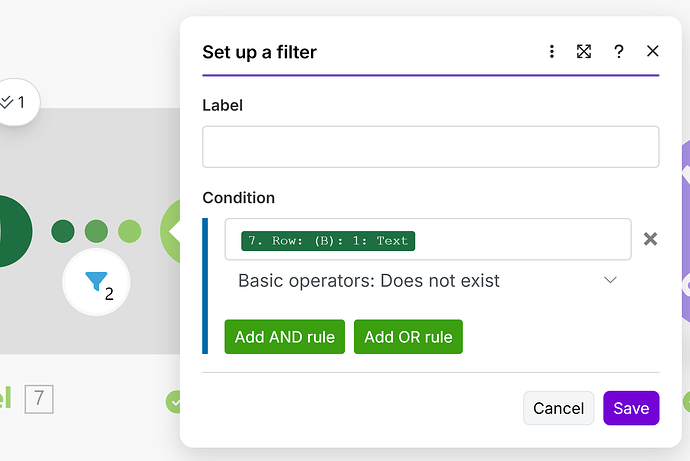Viewport: 690px width, 461px height.
Task: Click the module number 7 badge
Action: tap(39, 400)
